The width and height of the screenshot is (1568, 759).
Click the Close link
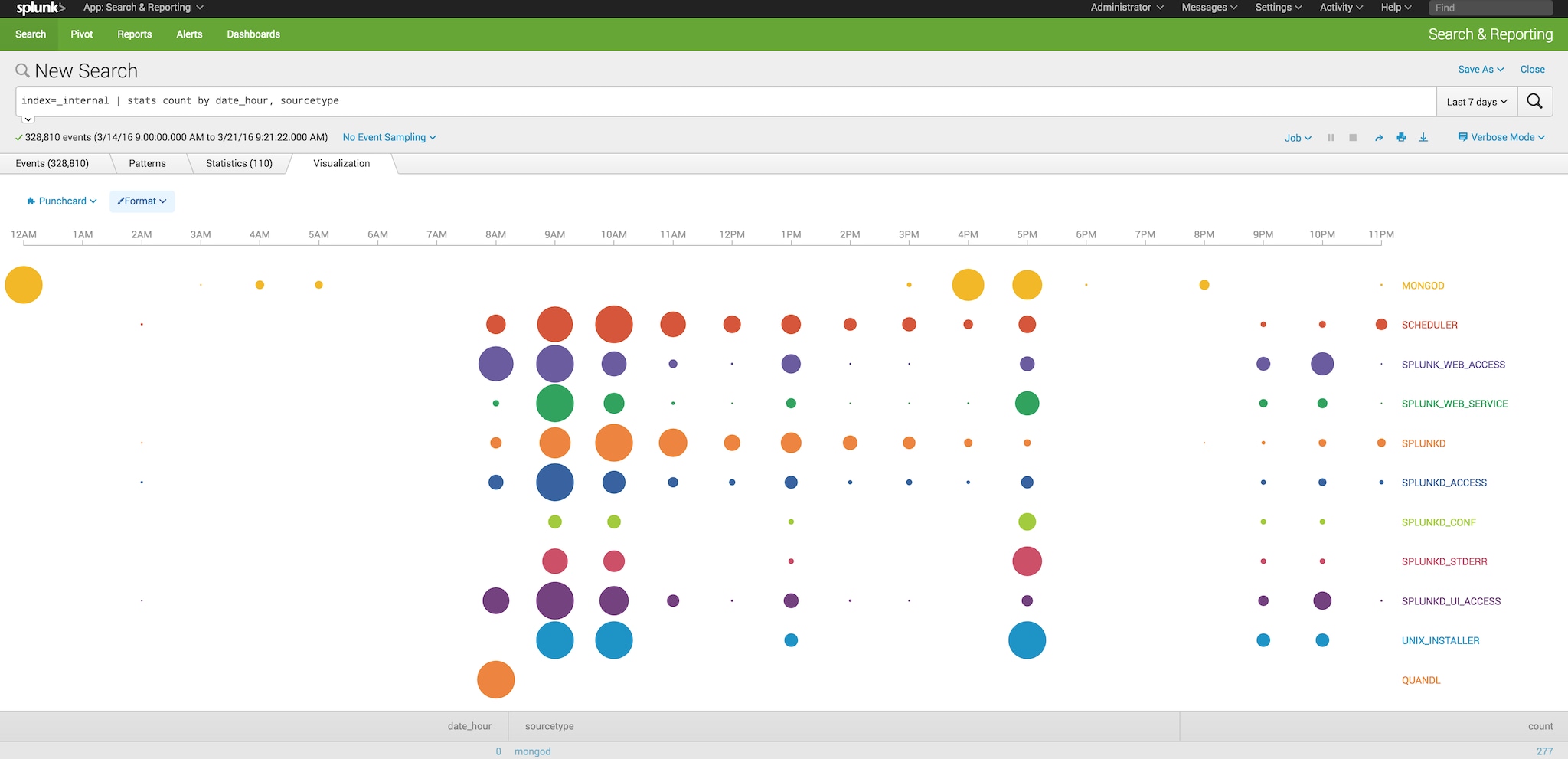1532,70
